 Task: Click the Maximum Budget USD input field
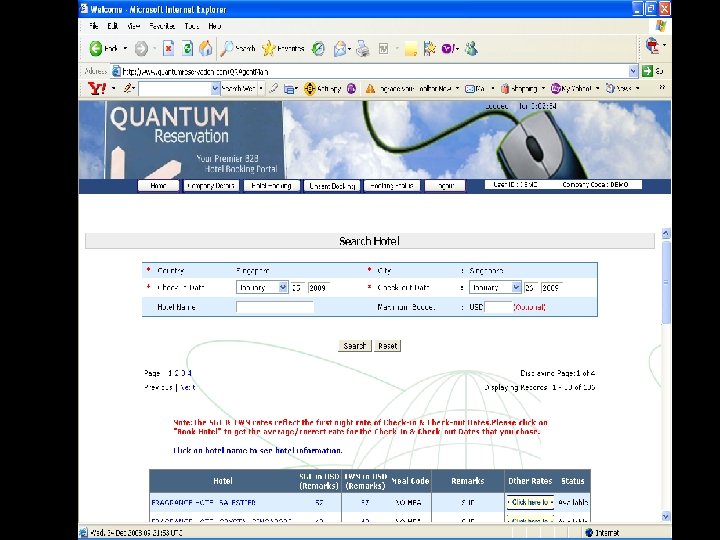click(x=498, y=307)
